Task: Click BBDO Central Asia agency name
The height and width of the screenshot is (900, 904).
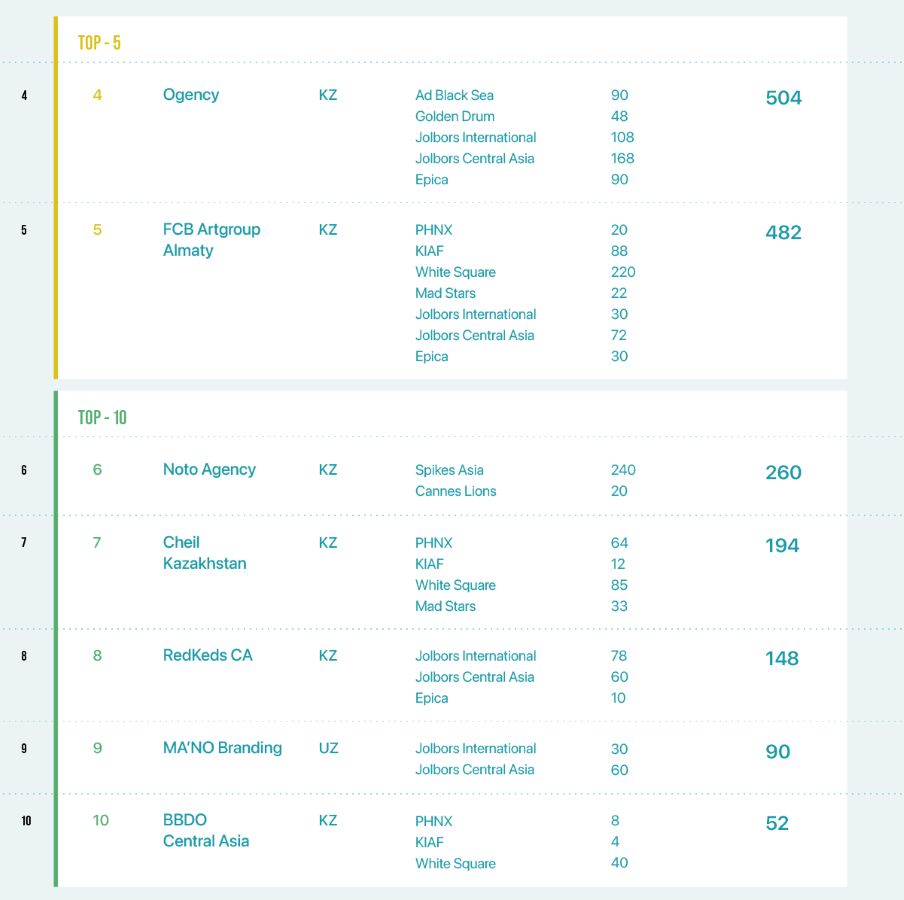Action: [x=206, y=831]
